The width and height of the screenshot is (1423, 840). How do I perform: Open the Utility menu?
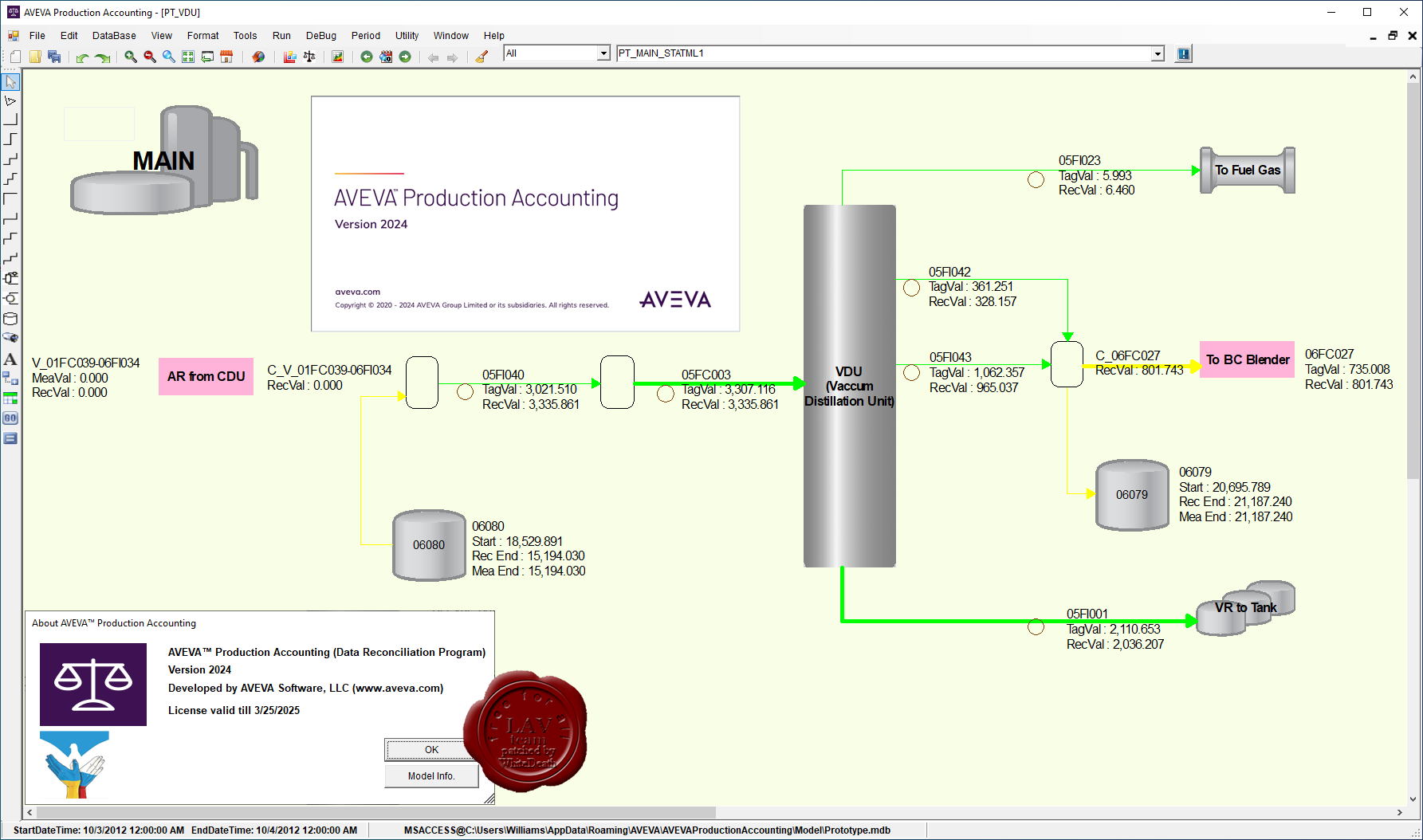[407, 36]
